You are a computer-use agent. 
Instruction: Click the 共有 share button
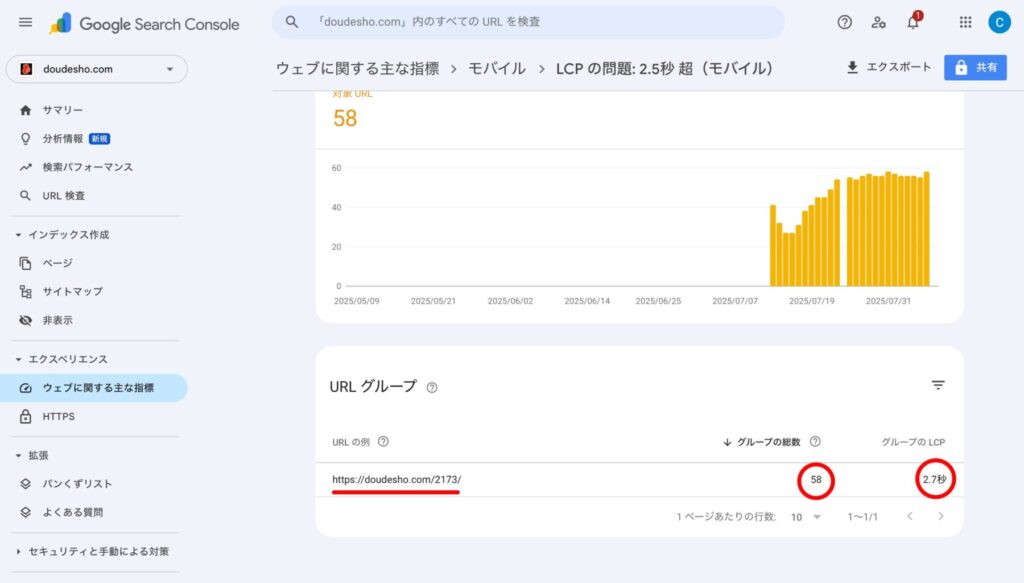point(975,67)
